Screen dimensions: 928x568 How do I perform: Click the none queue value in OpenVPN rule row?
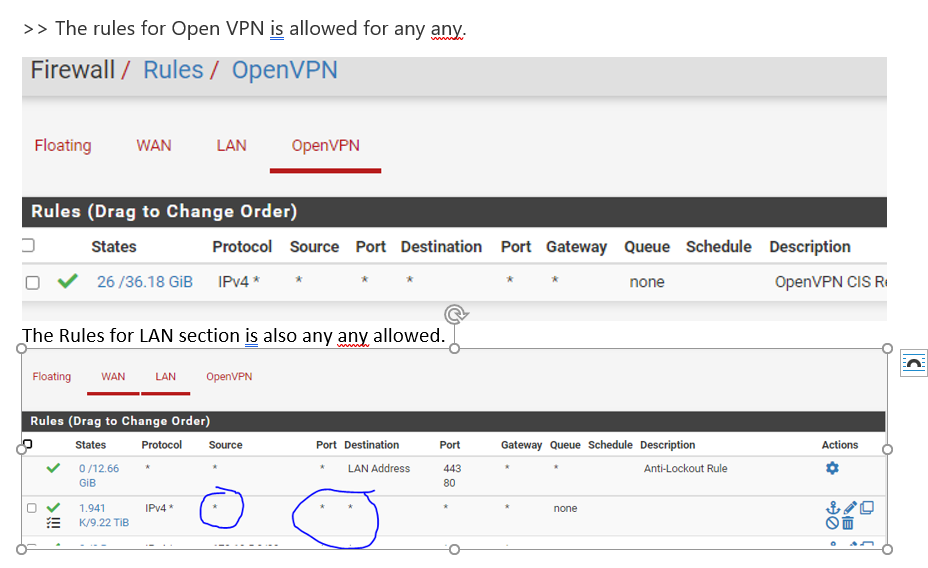(x=647, y=282)
